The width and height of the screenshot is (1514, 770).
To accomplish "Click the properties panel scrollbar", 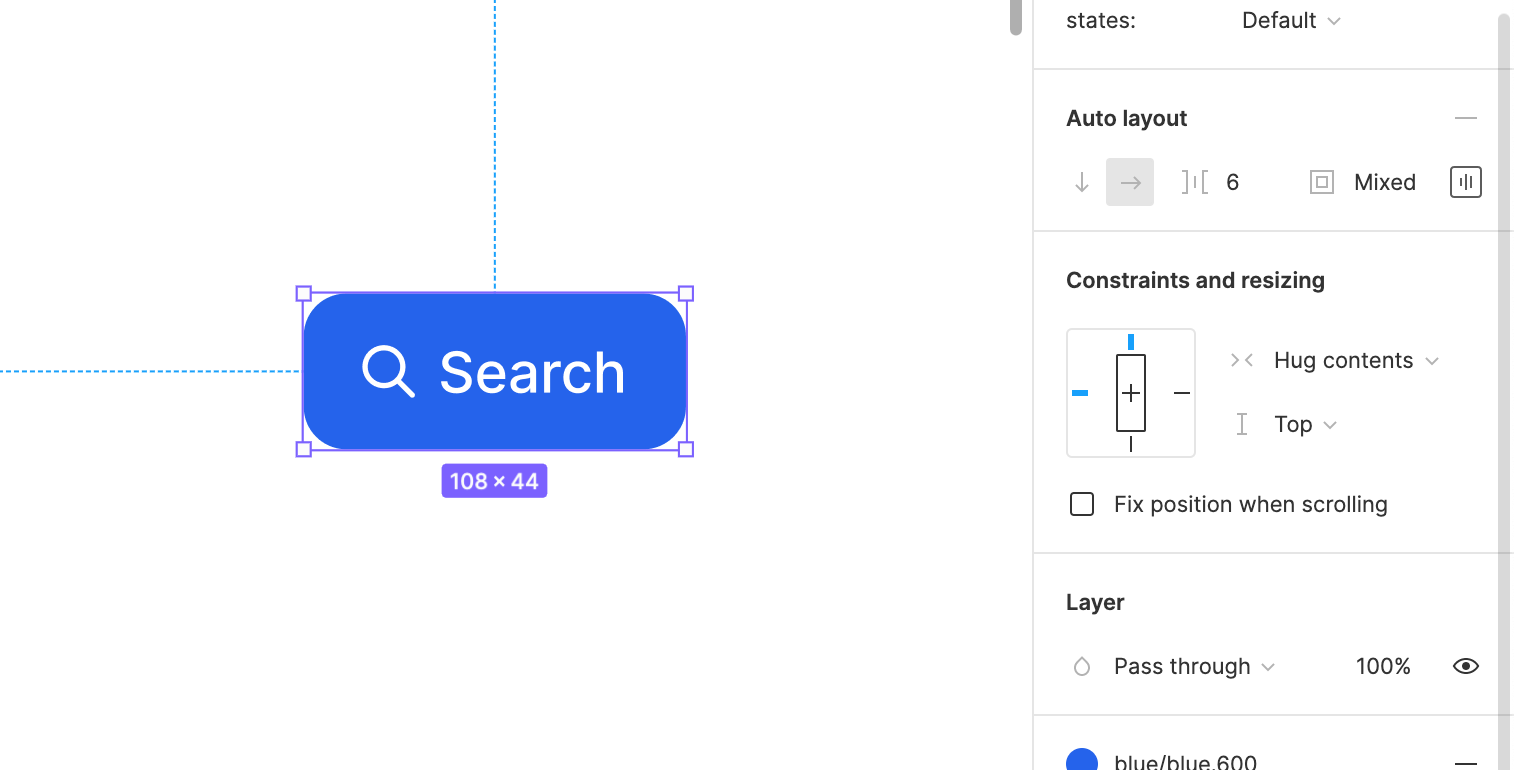I will pos(1504,390).
